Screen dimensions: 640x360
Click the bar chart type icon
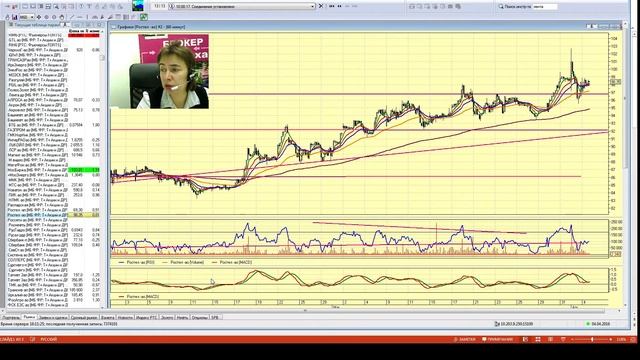[x=14, y=17]
